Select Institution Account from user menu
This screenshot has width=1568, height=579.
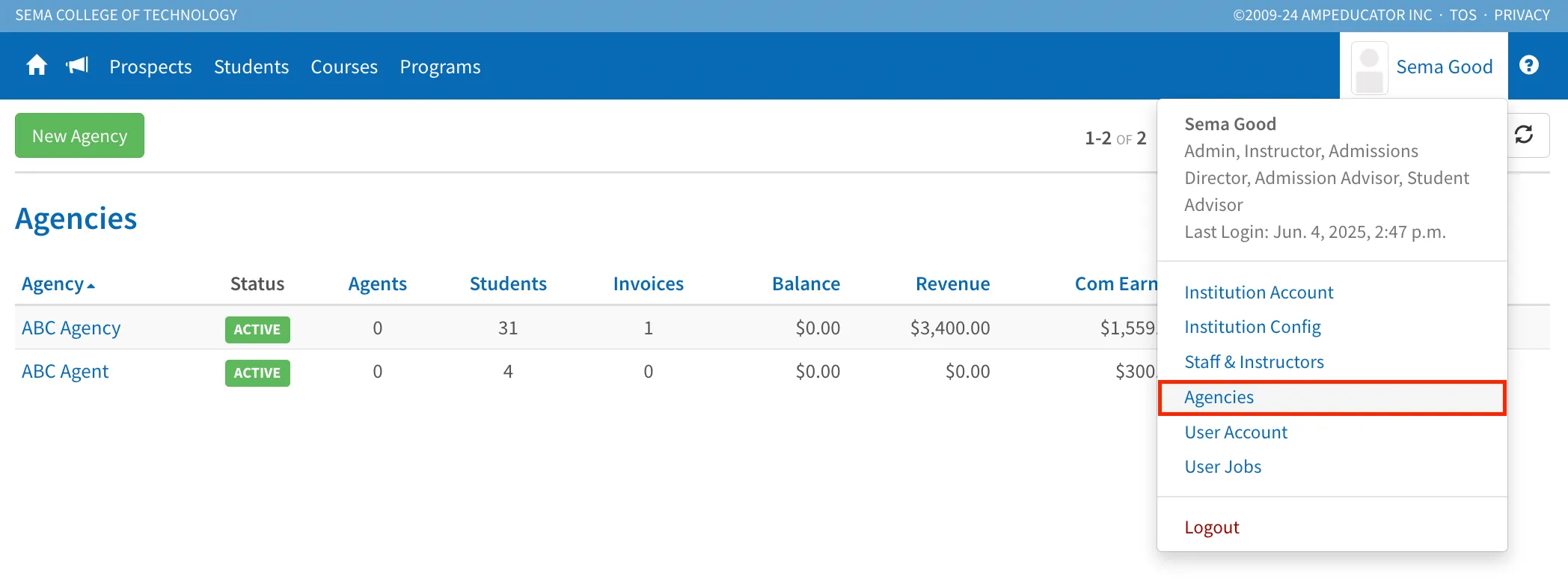click(x=1258, y=292)
